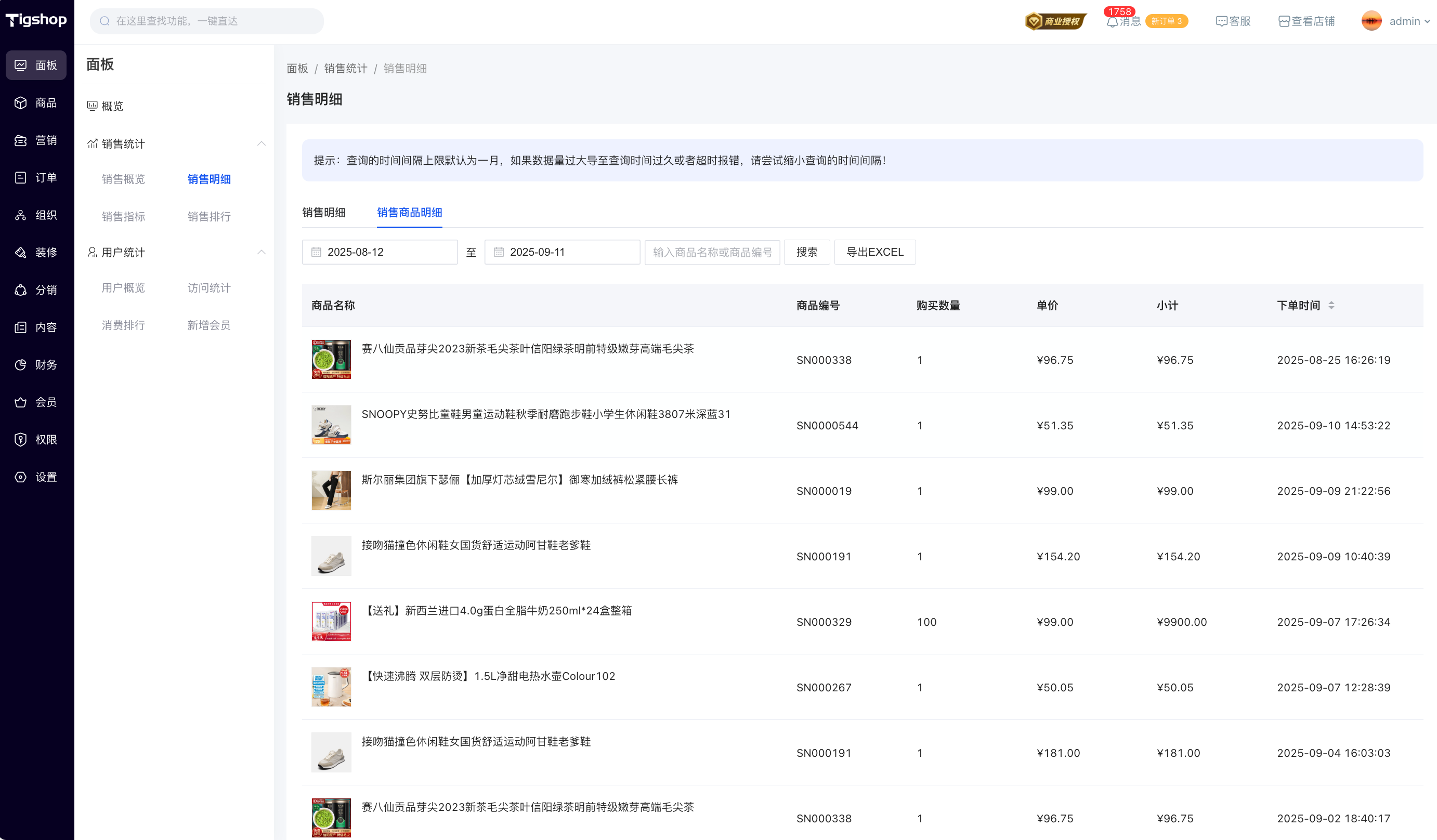Click the 商业授权 license badge
The image size is (1437, 840).
click(1055, 22)
